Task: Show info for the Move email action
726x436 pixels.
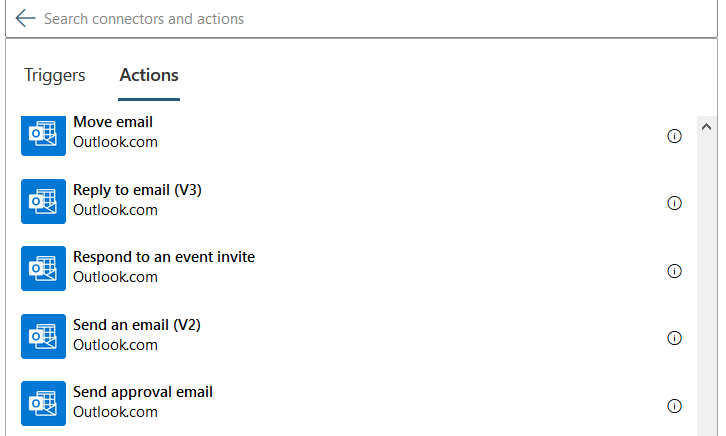Action: tap(674, 136)
